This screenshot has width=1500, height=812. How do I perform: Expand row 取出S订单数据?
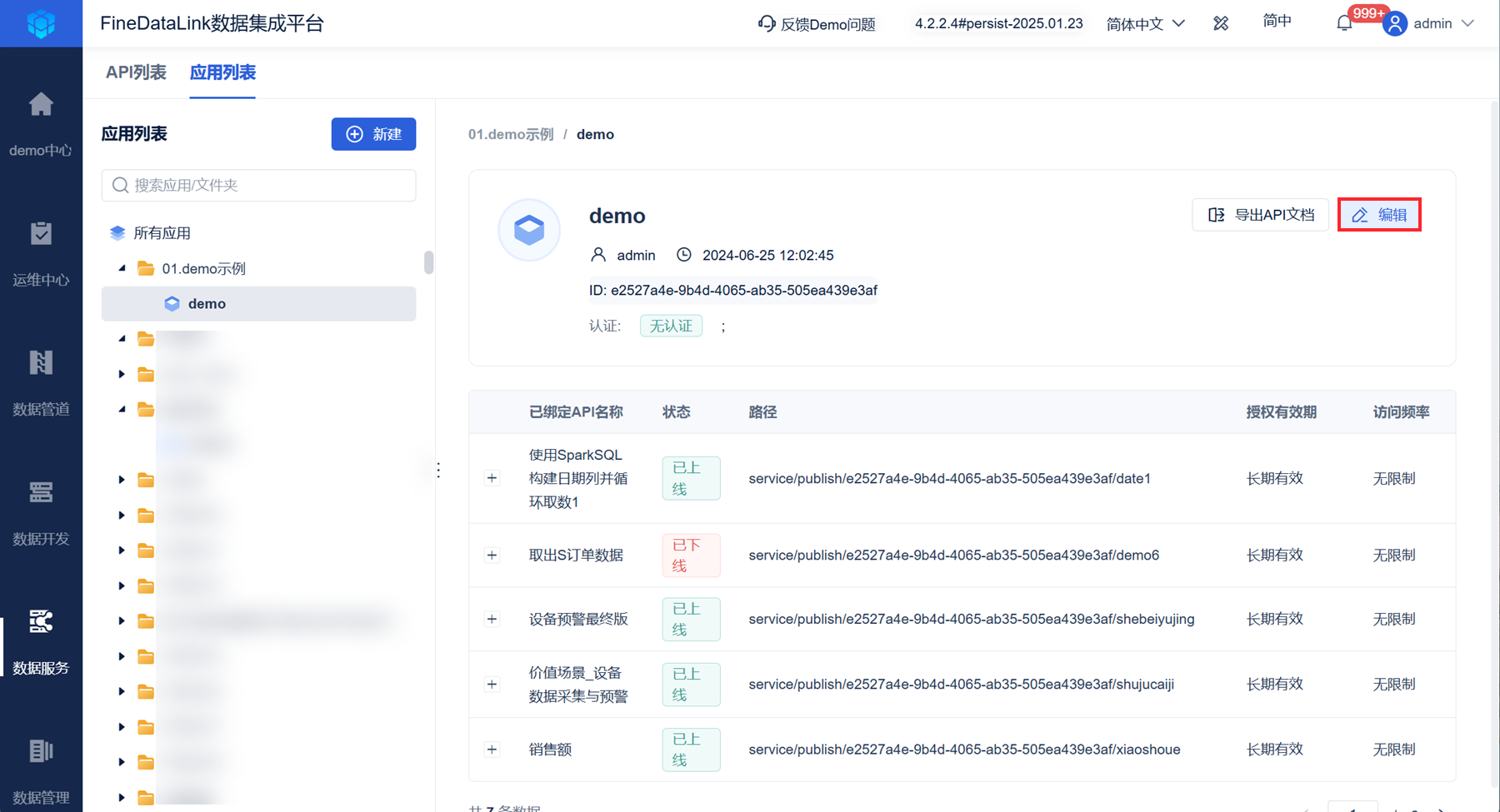click(x=492, y=555)
